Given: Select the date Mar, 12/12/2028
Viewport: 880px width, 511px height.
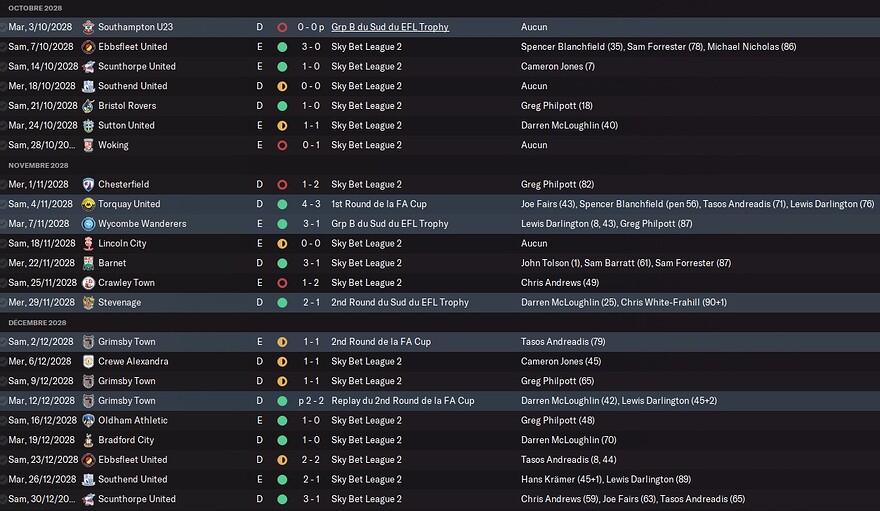Looking at the screenshot, I should coord(42,400).
